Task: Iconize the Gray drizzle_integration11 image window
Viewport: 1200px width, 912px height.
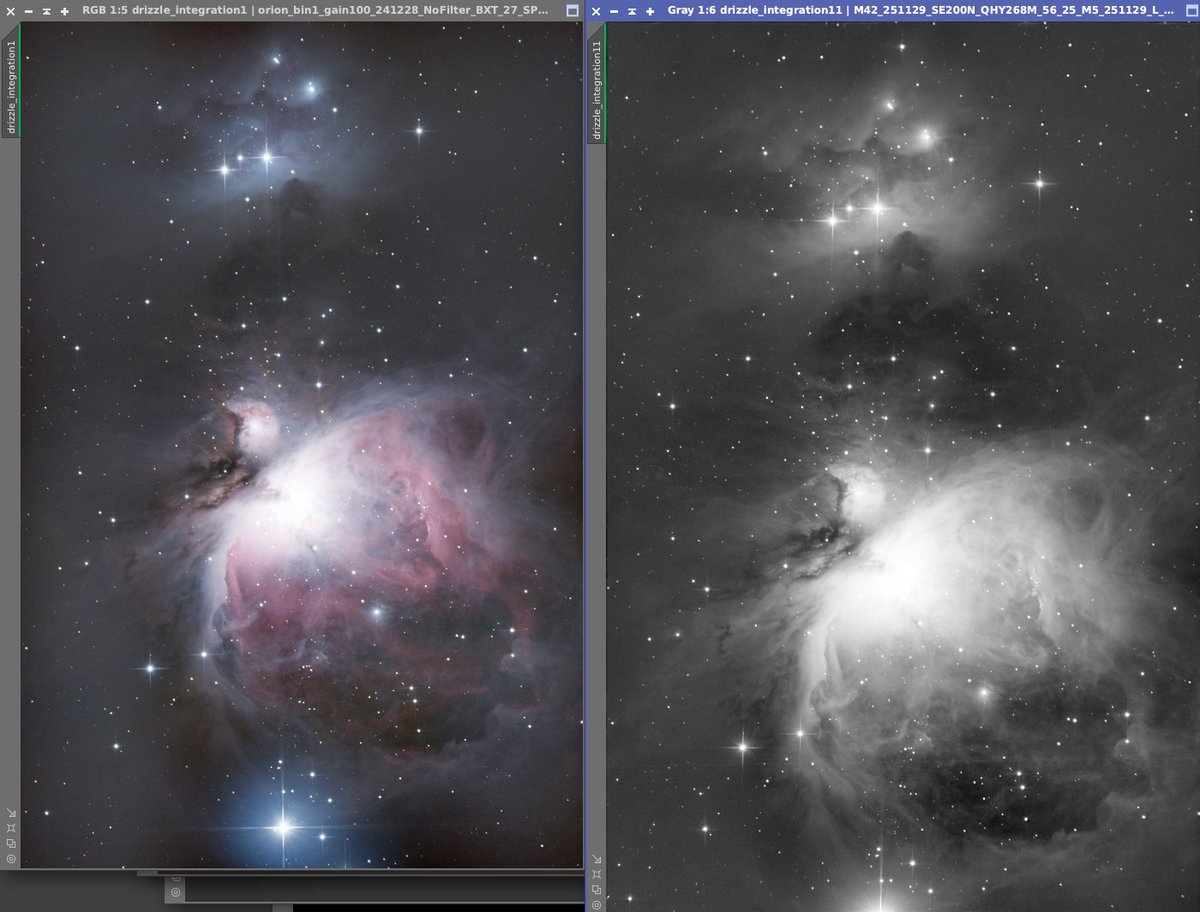Action: coord(632,12)
